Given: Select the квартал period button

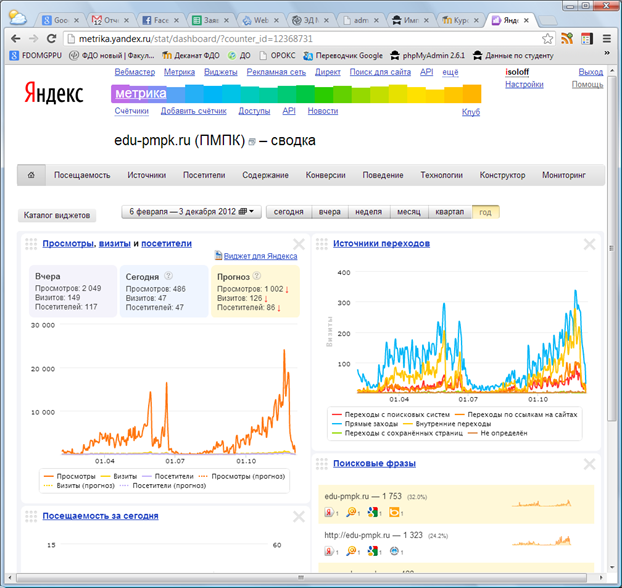Looking at the screenshot, I should [449, 212].
